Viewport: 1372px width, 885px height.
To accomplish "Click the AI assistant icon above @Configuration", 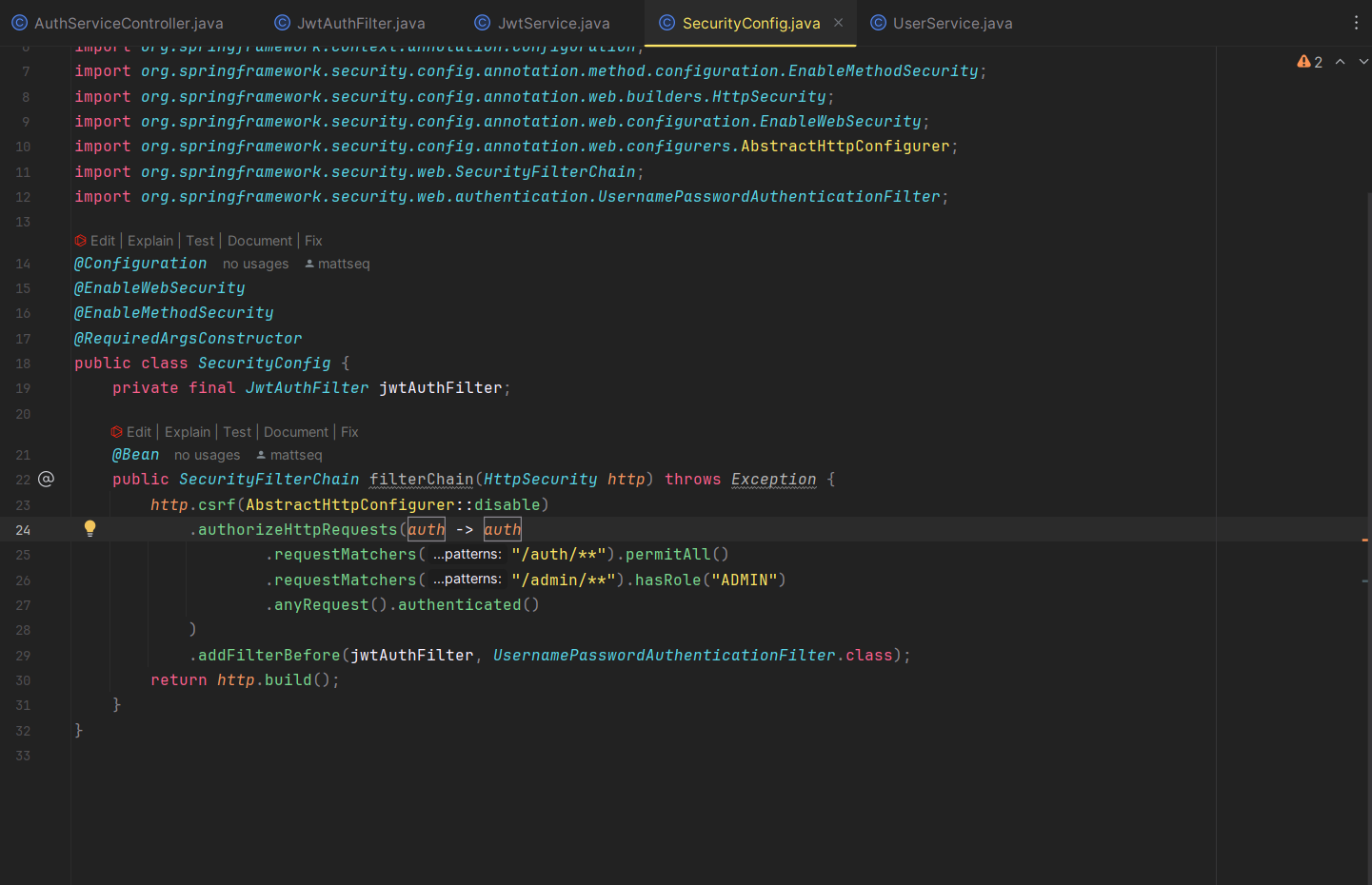I will point(81,241).
